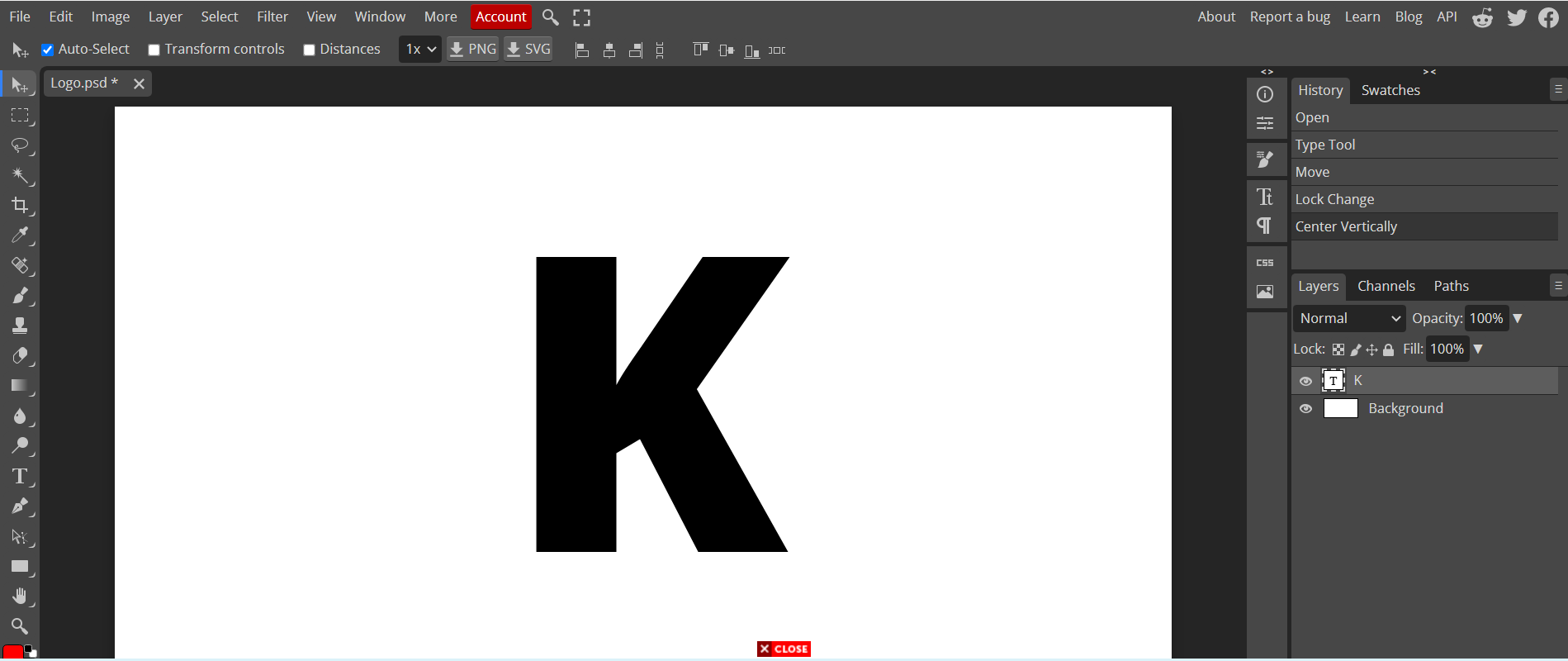Export as SVG button
The width and height of the screenshot is (1568, 661).
click(x=528, y=50)
